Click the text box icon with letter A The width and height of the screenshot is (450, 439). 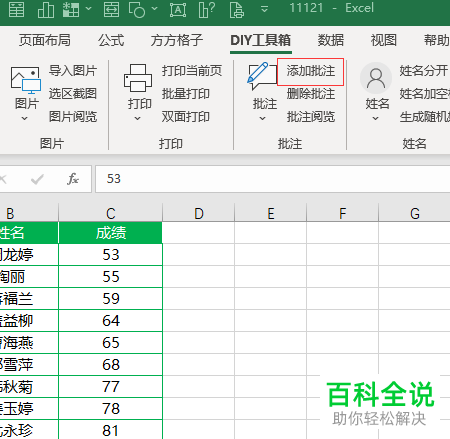pos(178,10)
